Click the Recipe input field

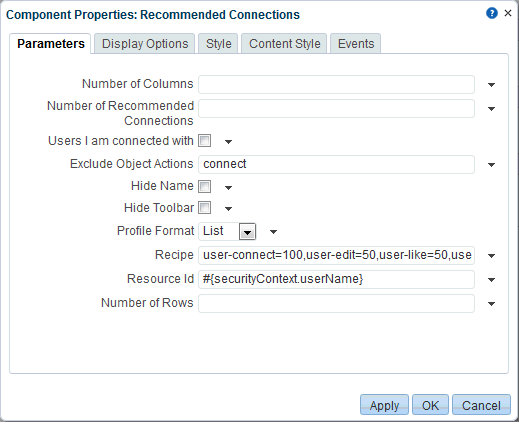(x=336, y=255)
